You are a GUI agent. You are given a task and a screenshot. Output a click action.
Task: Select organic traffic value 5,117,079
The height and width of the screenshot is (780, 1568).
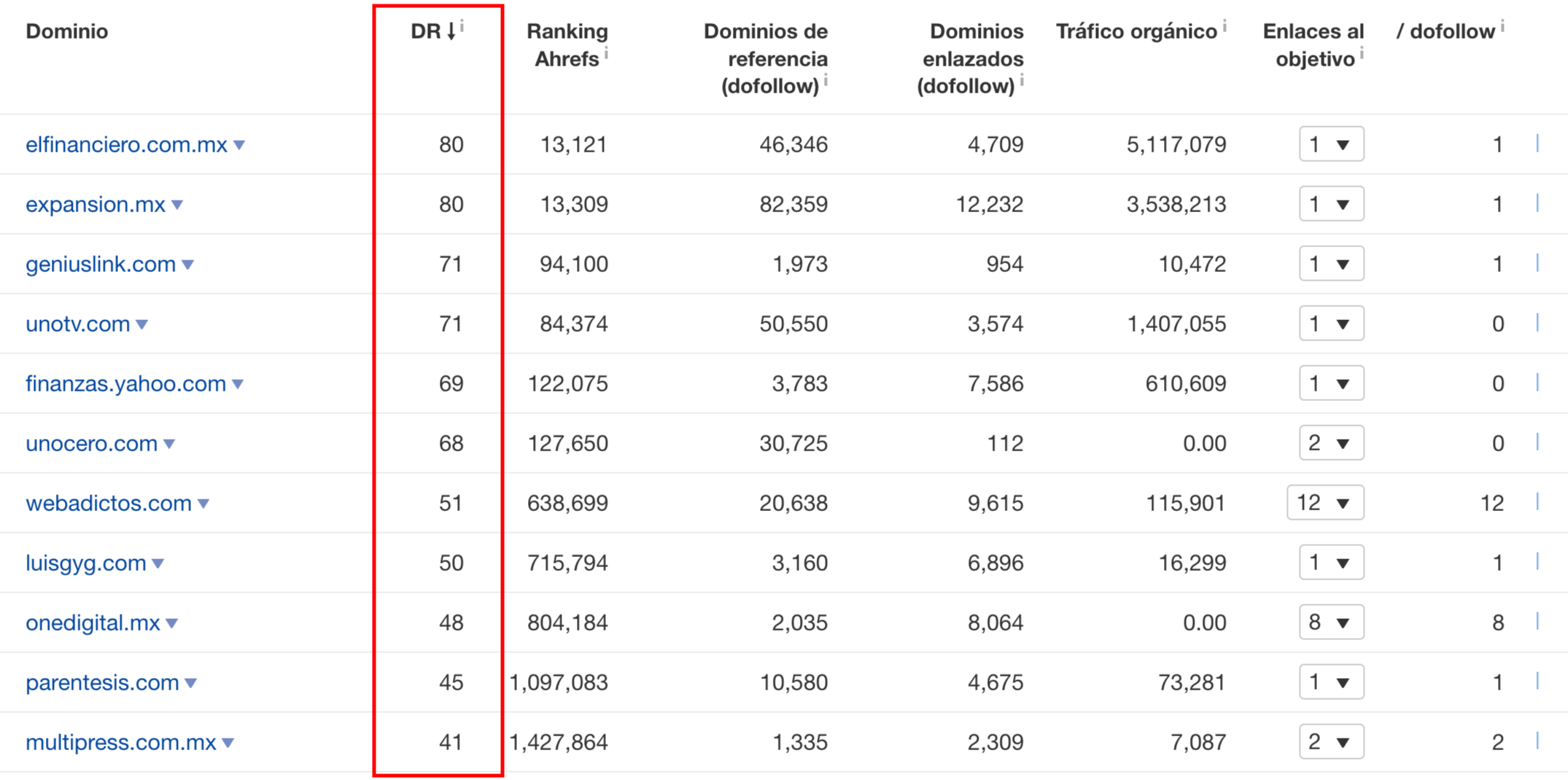click(x=1176, y=144)
